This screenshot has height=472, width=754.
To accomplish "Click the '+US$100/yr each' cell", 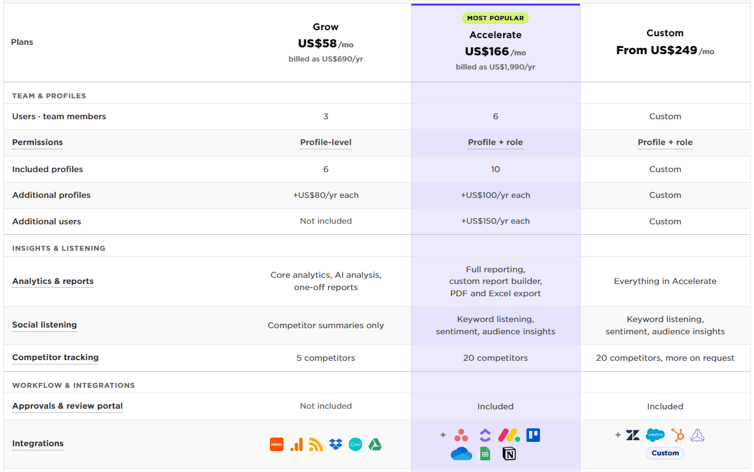I will click(x=495, y=195).
